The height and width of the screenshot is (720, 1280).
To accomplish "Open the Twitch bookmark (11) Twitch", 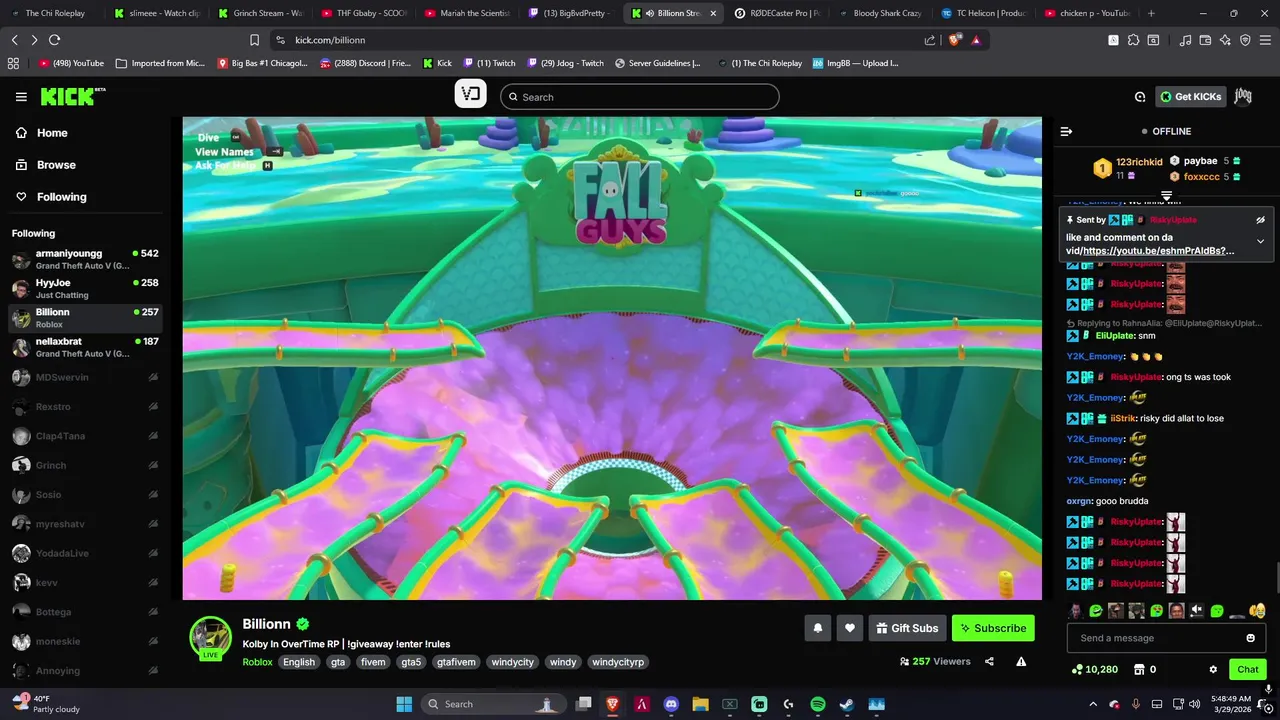I will click(x=489, y=63).
